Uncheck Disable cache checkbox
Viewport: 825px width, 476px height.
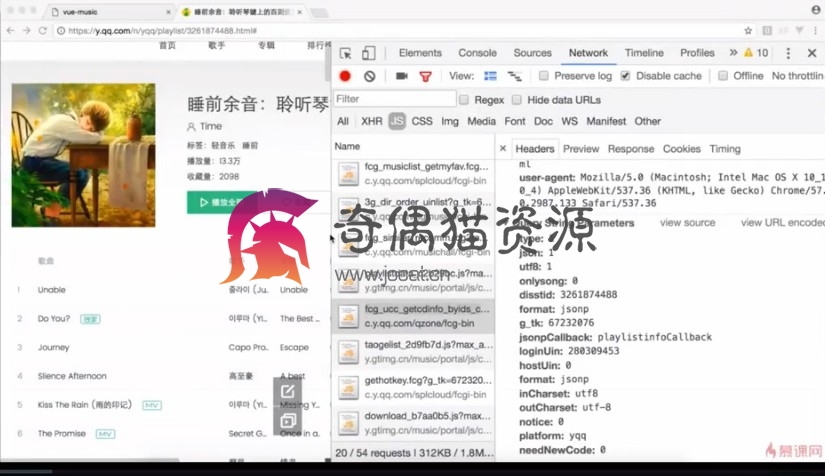(625, 76)
